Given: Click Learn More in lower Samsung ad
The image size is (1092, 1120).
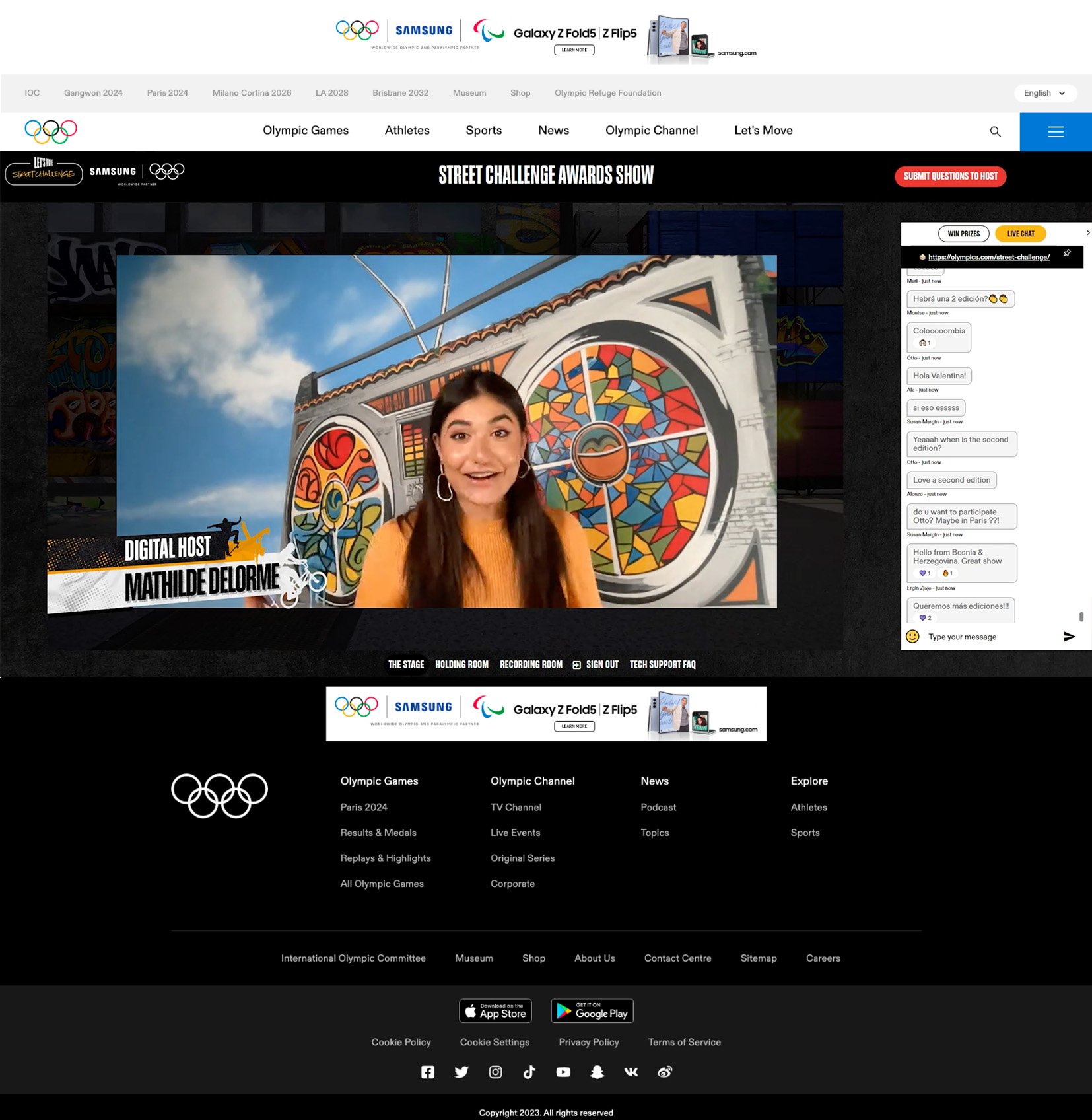Looking at the screenshot, I should click(x=574, y=726).
